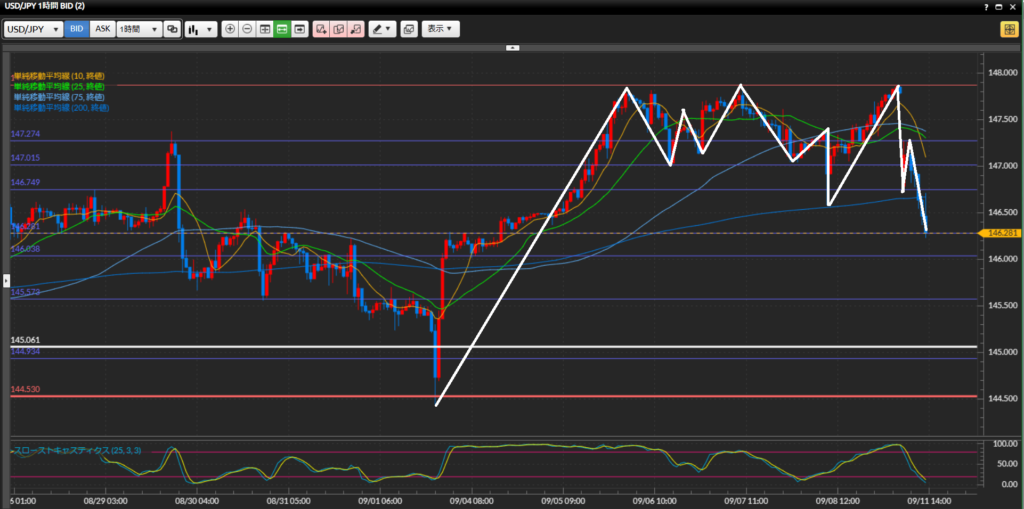The image size is (1024, 509).
Task: Click the linked chart windows icon
Action: 173,29
